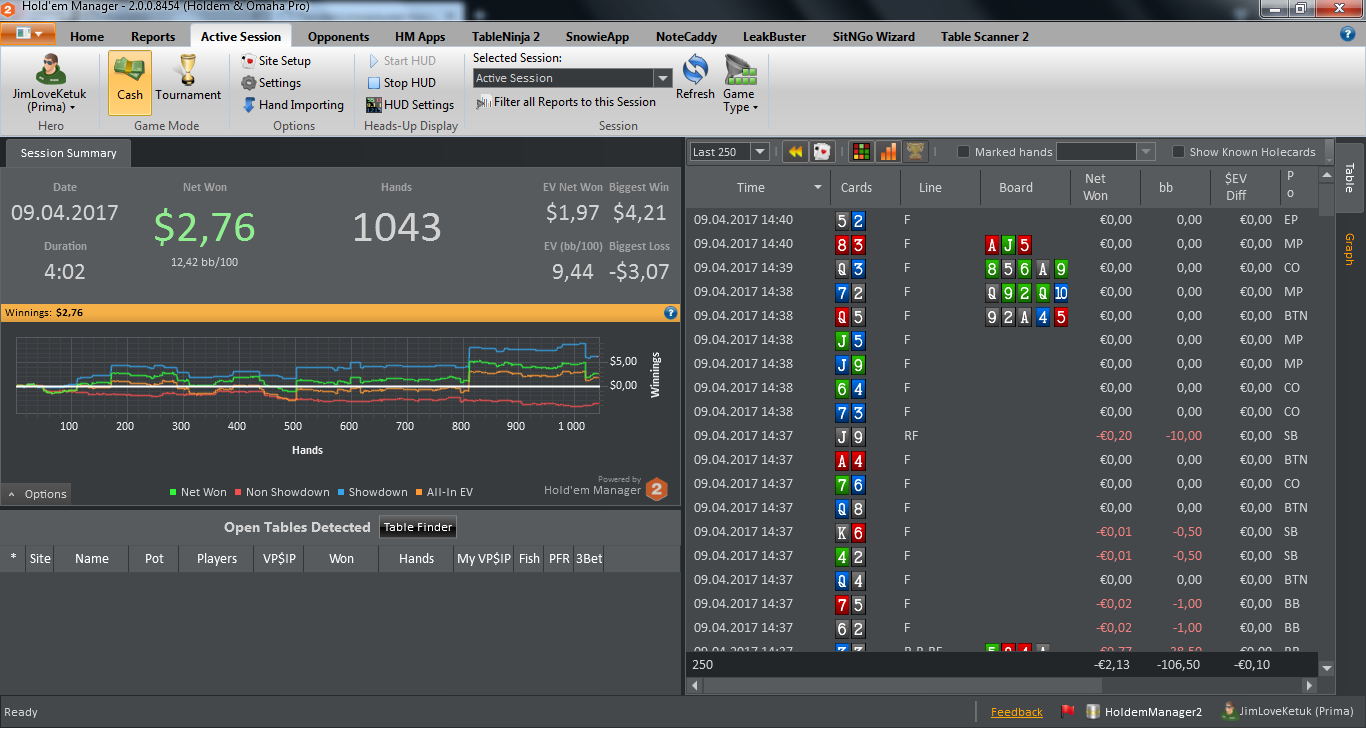This screenshot has height=729, width=1366.
Task: Switch to the vertical Graph tab
Action: pos(1349,249)
